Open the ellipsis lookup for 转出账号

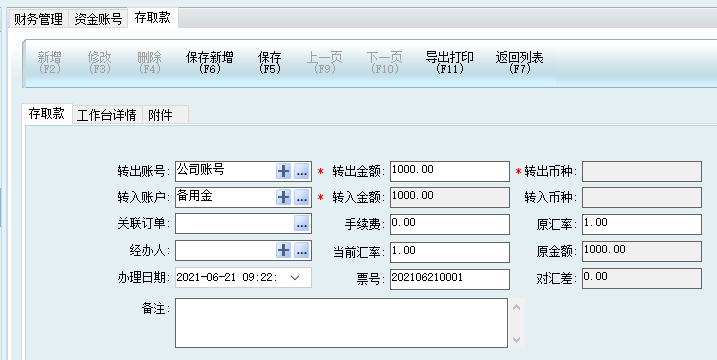pyautogui.click(x=301, y=172)
